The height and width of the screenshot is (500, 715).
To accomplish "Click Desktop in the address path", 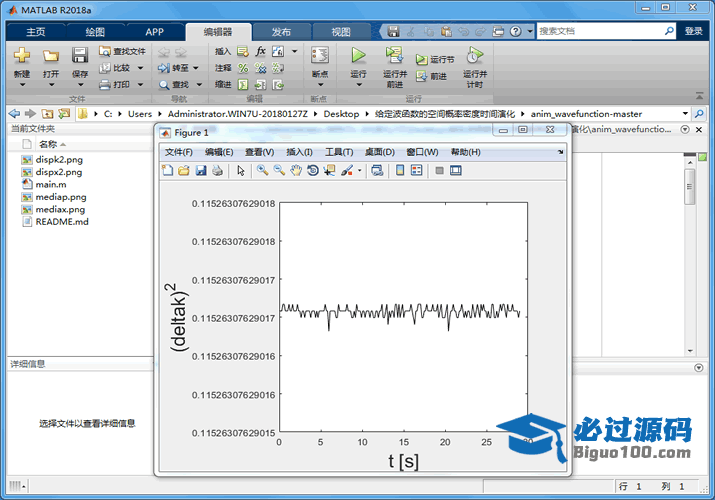I will pos(341,113).
